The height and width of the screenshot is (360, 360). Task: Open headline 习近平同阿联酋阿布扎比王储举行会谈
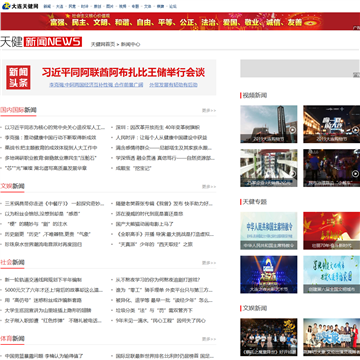tap(123, 72)
